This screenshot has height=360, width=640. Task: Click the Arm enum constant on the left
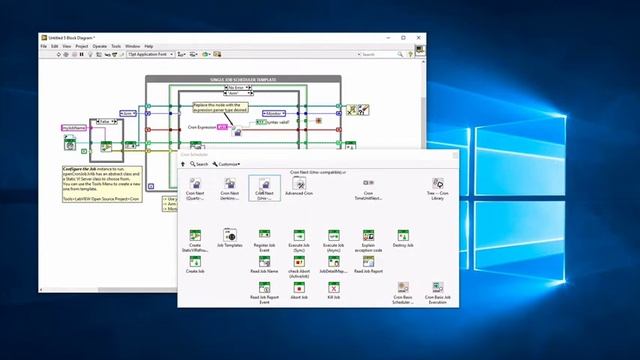[x=128, y=113]
